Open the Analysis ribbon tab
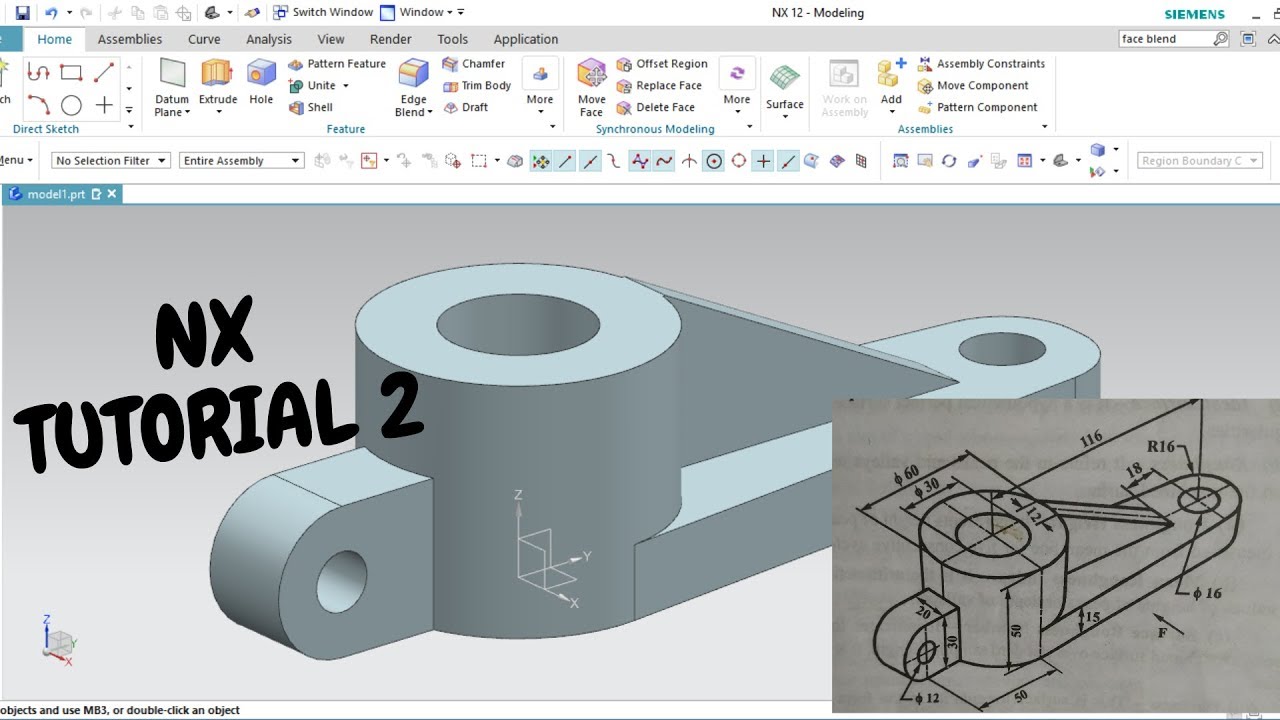The width and height of the screenshot is (1280, 720). (269, 39)
